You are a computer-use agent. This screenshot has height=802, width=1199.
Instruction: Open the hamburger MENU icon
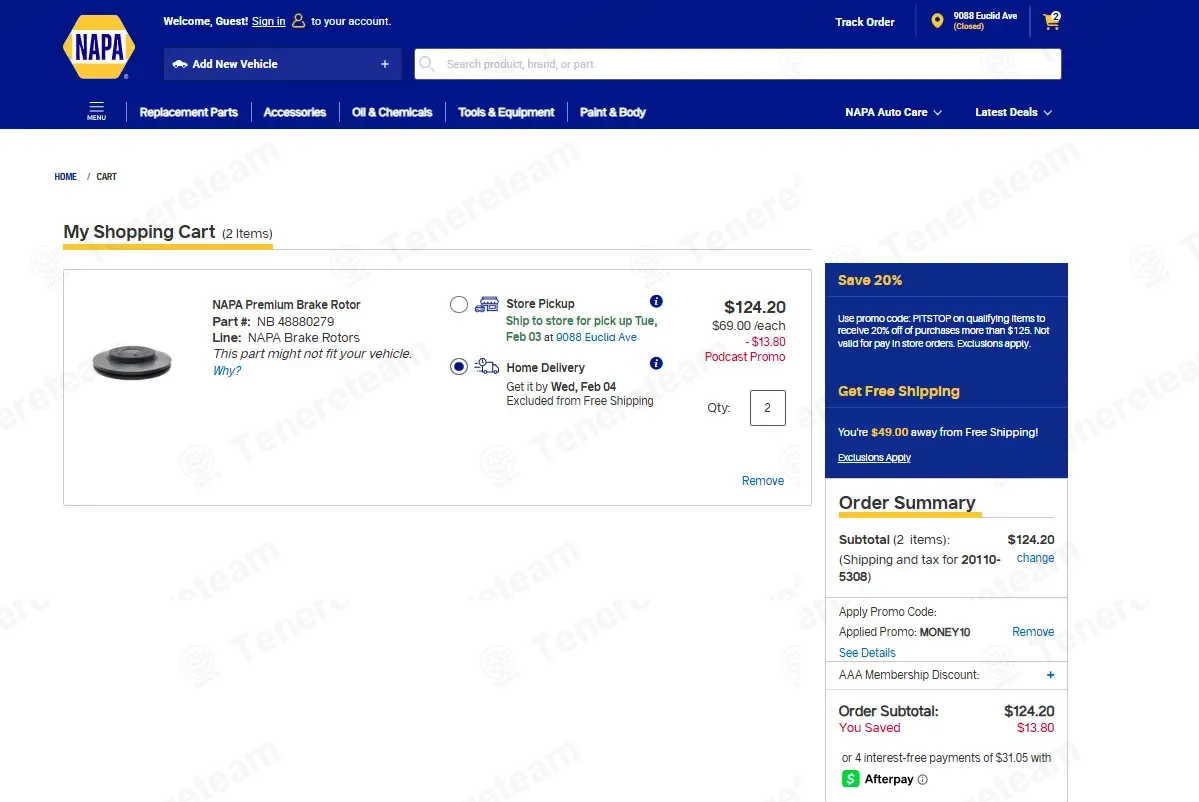(96, 111)
